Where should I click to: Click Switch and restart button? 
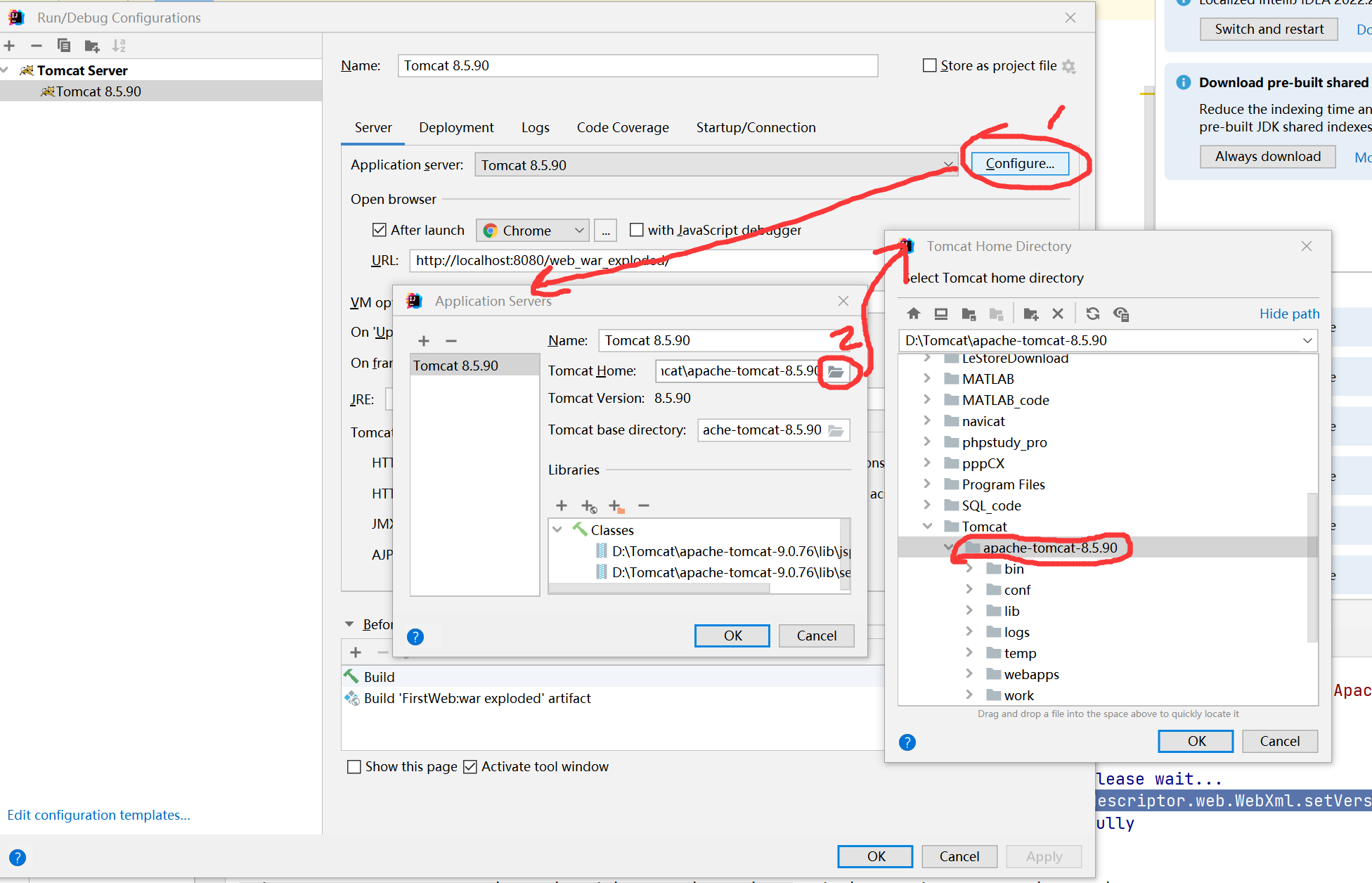[1269, 30]
